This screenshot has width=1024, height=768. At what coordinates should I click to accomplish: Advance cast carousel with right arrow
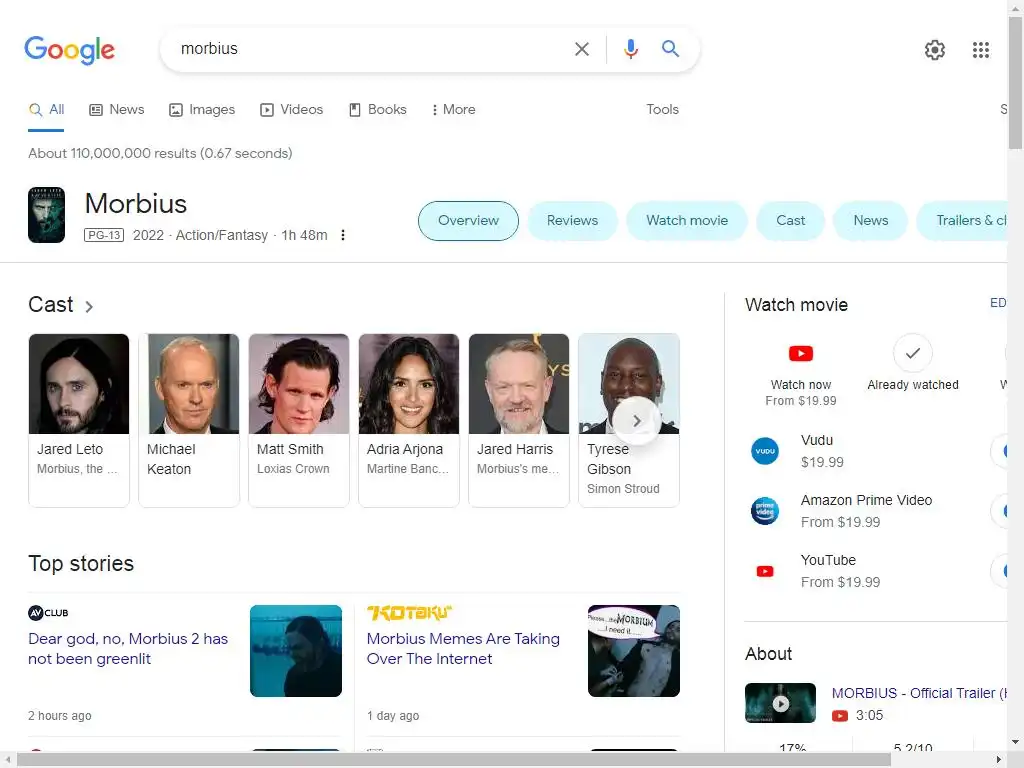[x=636, y=421]
